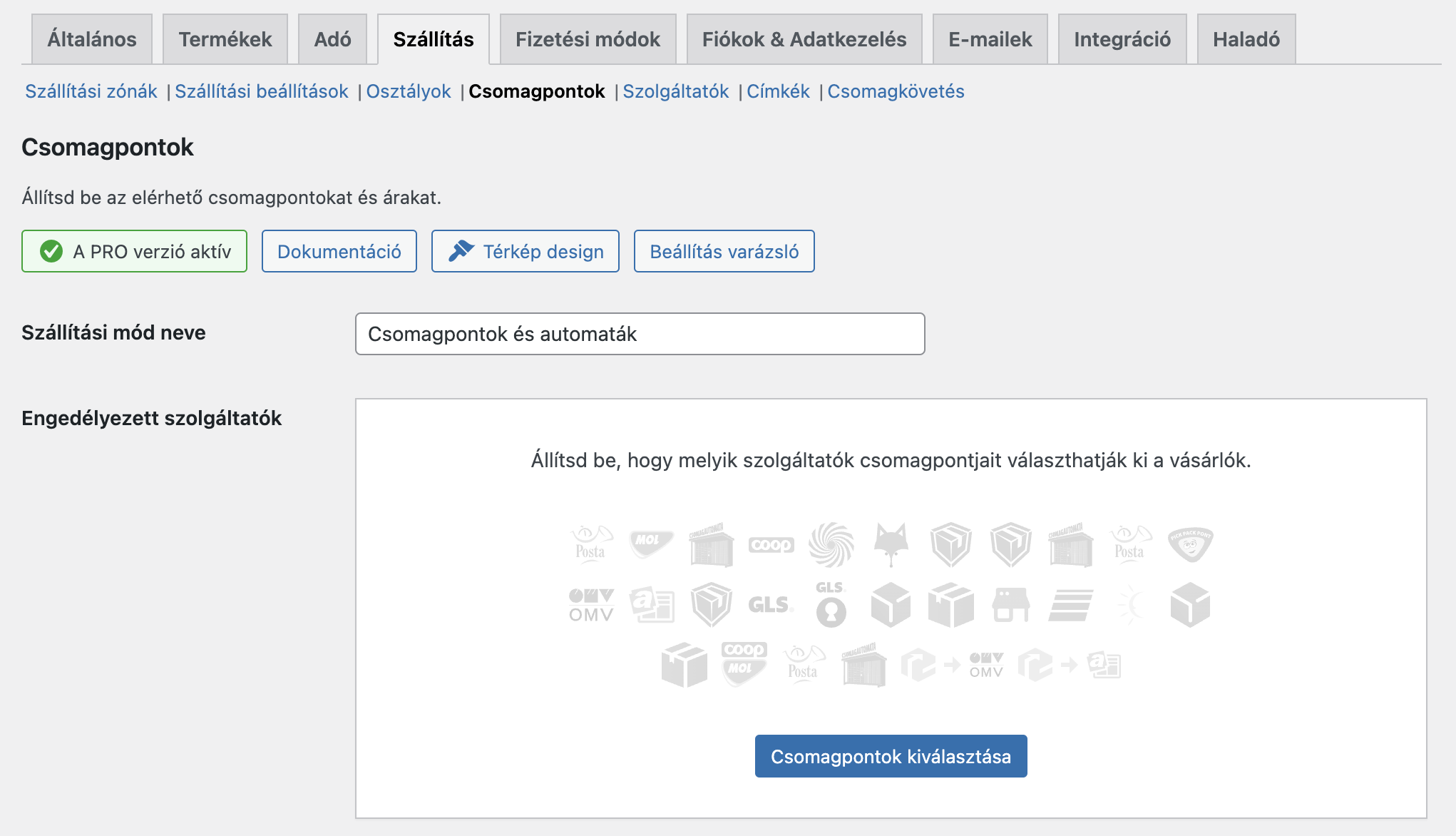Click the spiral swirl provider logo

pos(831,544)
